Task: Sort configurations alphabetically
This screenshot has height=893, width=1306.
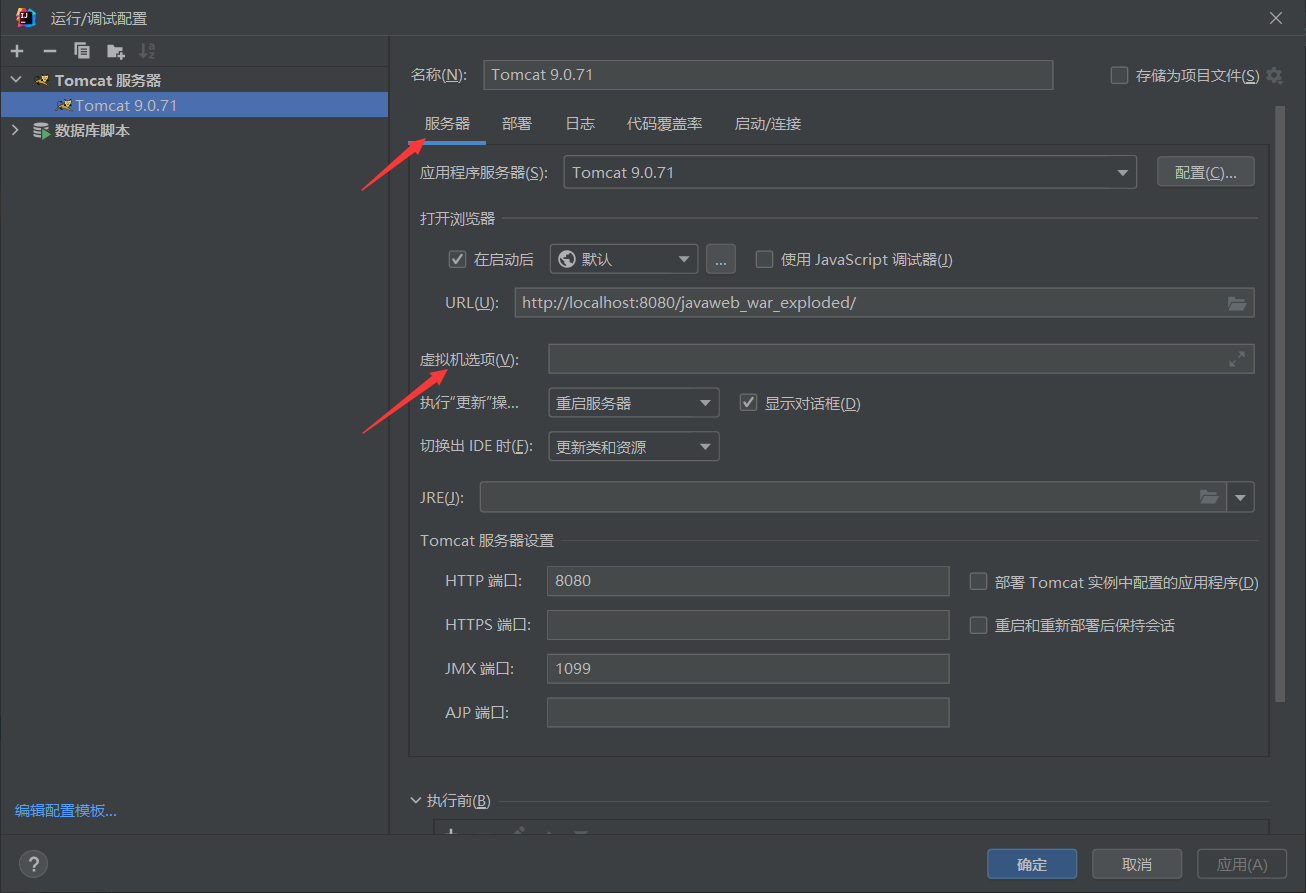Action: (x=147, y=51)
